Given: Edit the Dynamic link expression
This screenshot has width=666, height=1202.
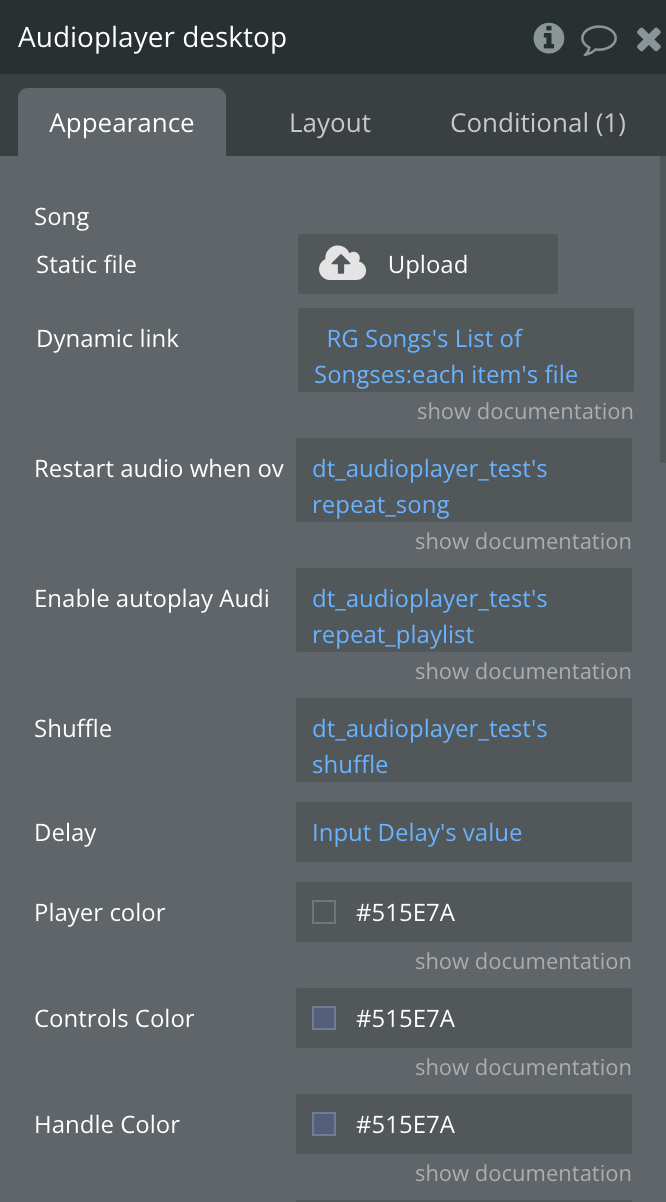Looking at the screenshot, I should point(466,350).
